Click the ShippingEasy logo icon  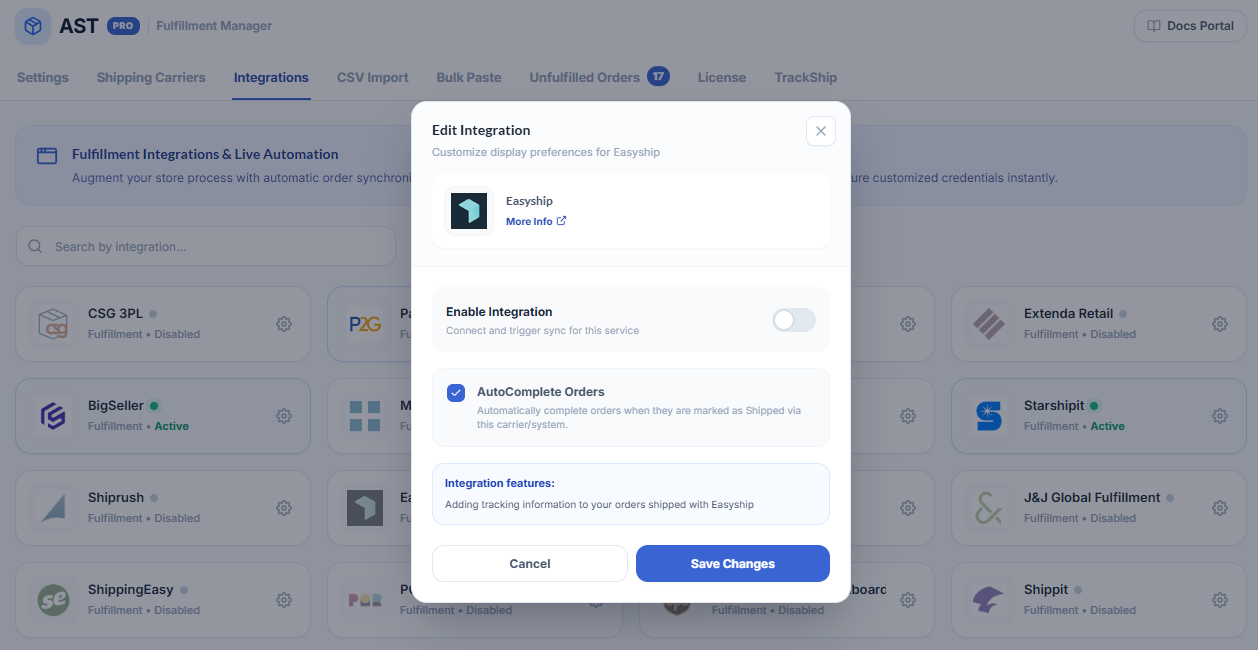(x=53, y=600)
